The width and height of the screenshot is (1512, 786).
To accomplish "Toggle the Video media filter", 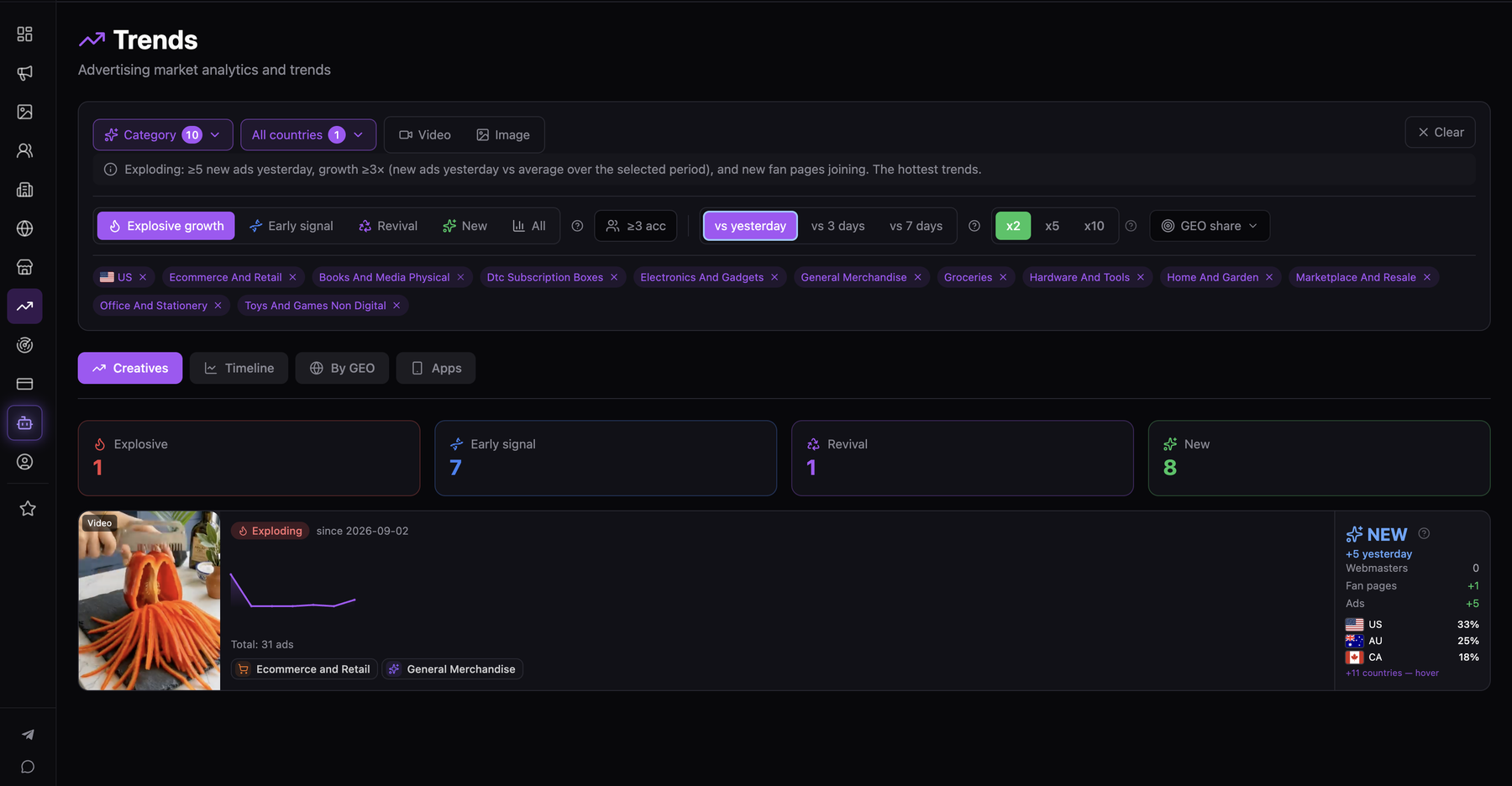I will tap(424, 134).
